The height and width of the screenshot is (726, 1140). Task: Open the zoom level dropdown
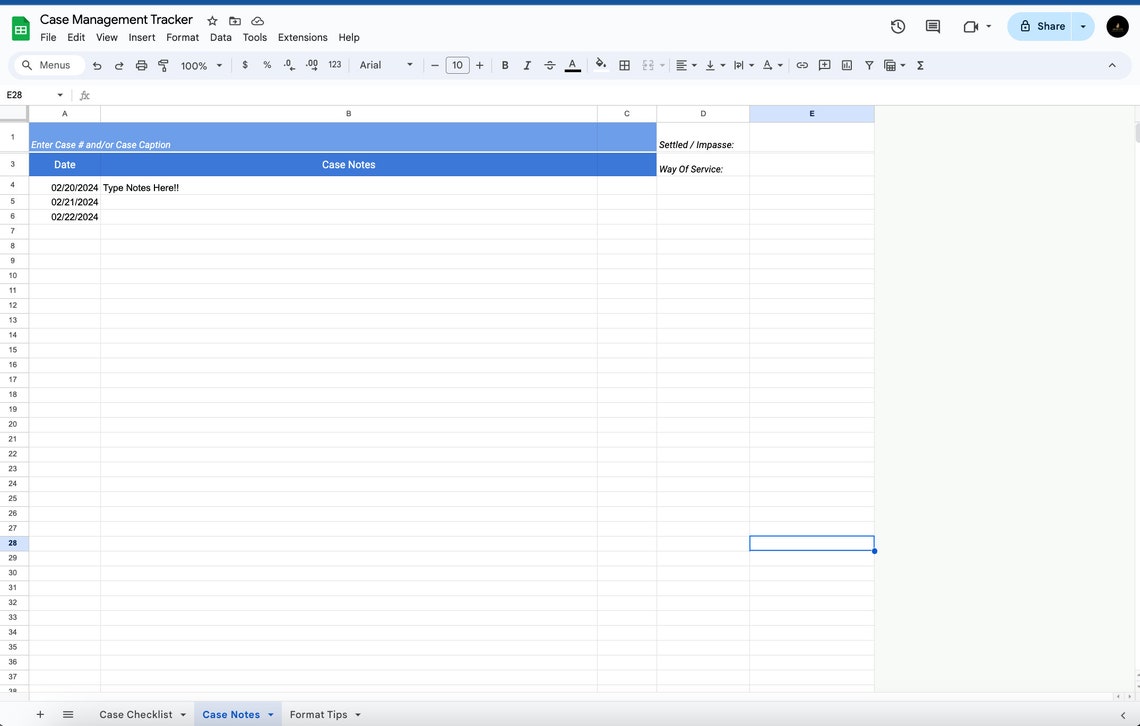point(199,64)
